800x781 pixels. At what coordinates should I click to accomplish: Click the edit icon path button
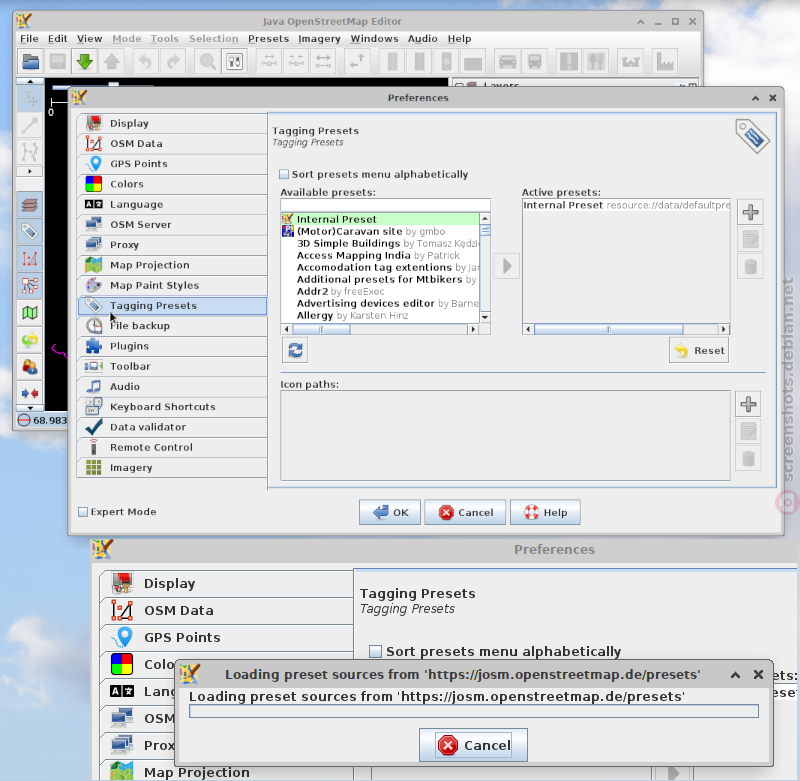click(748, 432)
